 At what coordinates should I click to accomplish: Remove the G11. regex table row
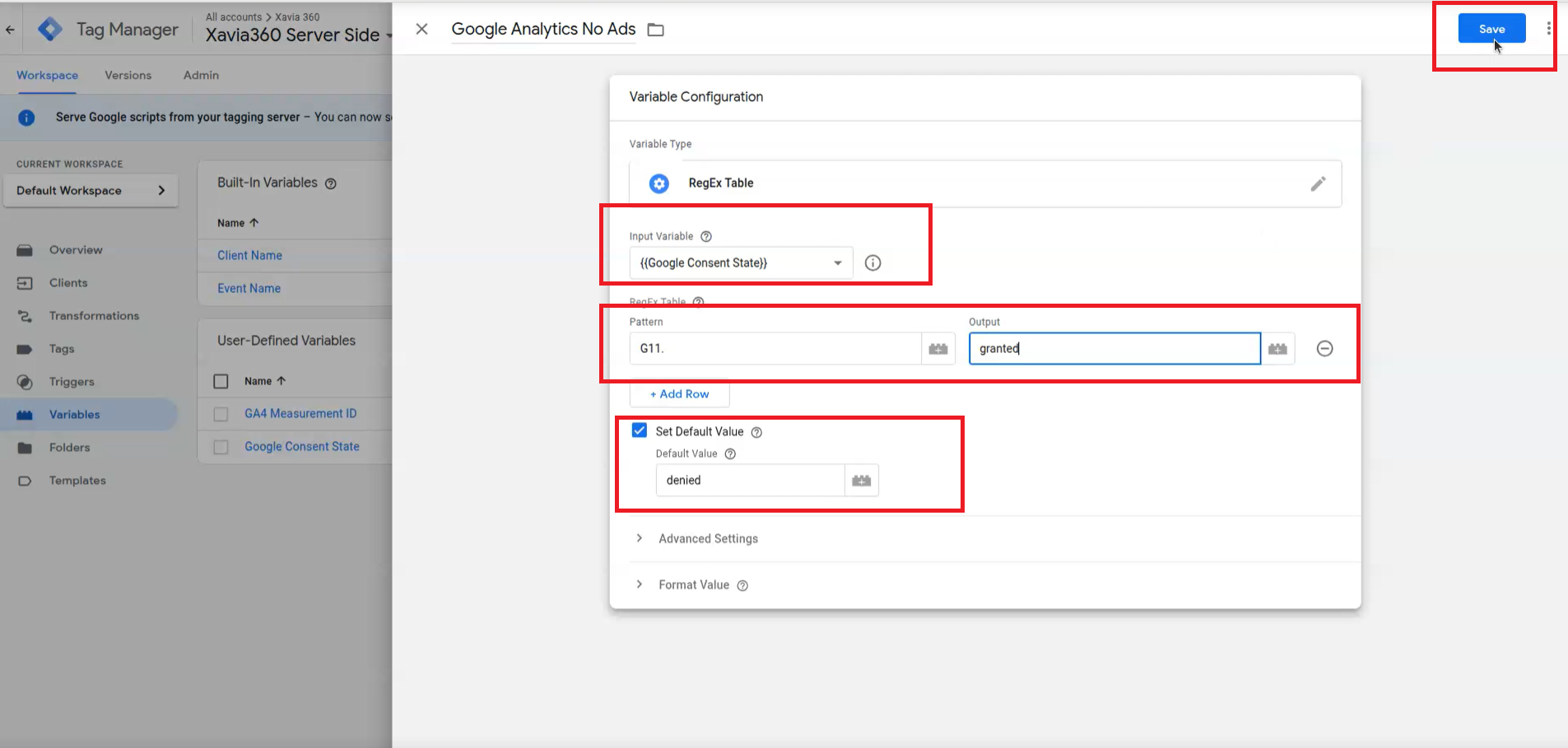pos(1324,349)
